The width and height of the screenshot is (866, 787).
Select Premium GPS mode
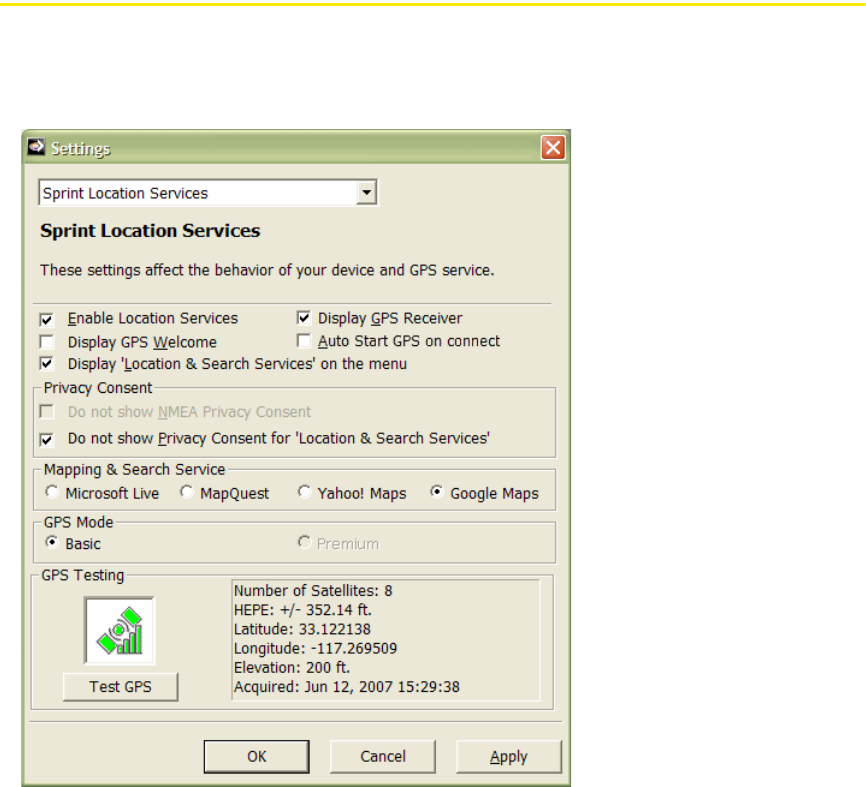tap(304, 542)
